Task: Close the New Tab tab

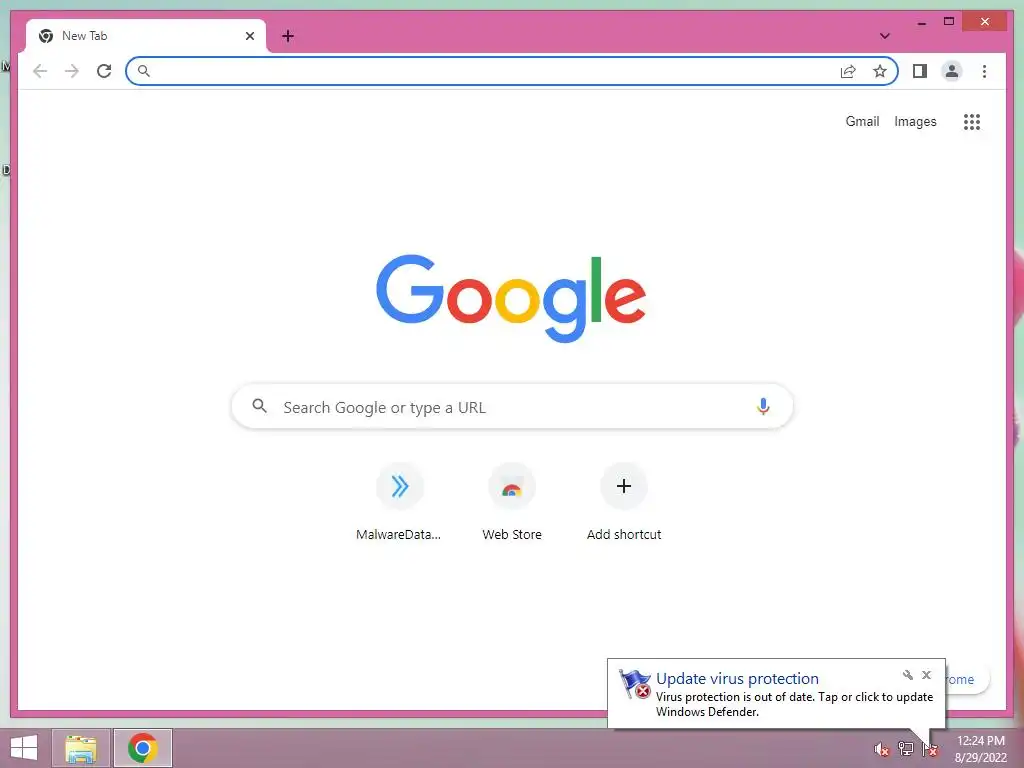Action: [249, 36]
